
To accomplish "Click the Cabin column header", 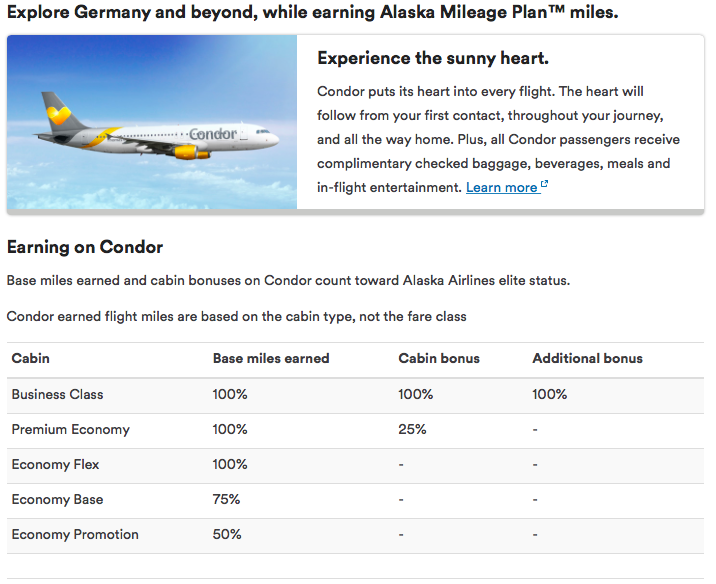I will (30, 358).
